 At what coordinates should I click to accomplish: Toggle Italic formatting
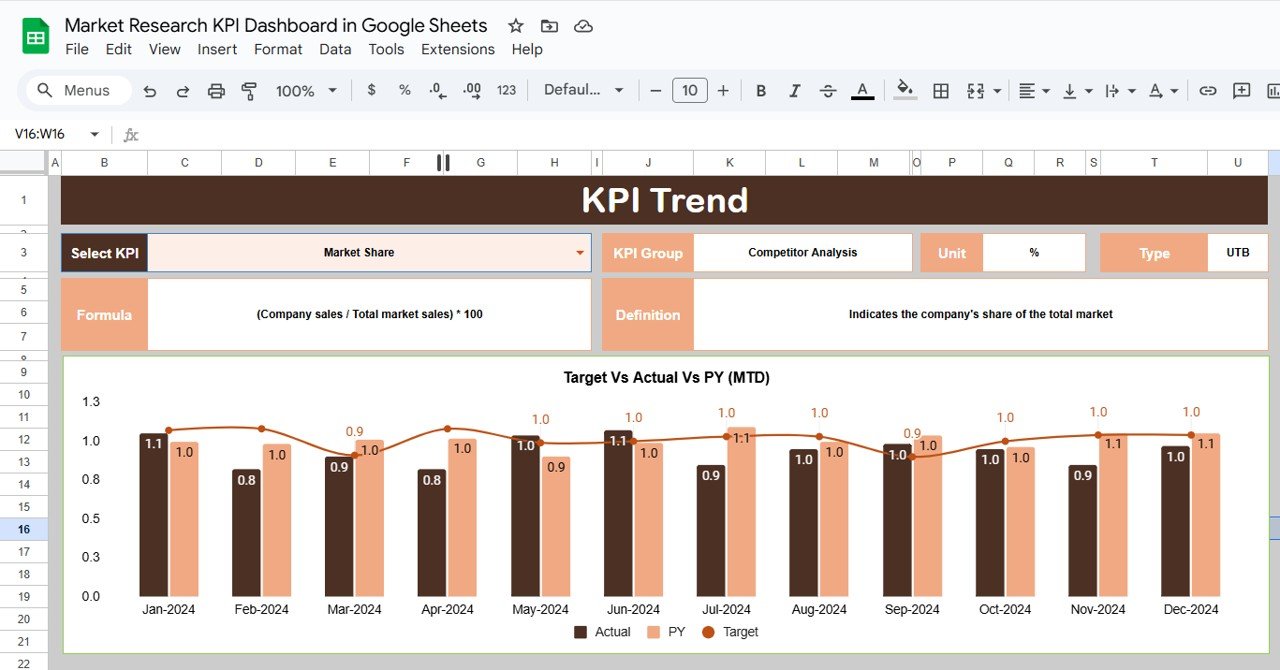[794, 91]
